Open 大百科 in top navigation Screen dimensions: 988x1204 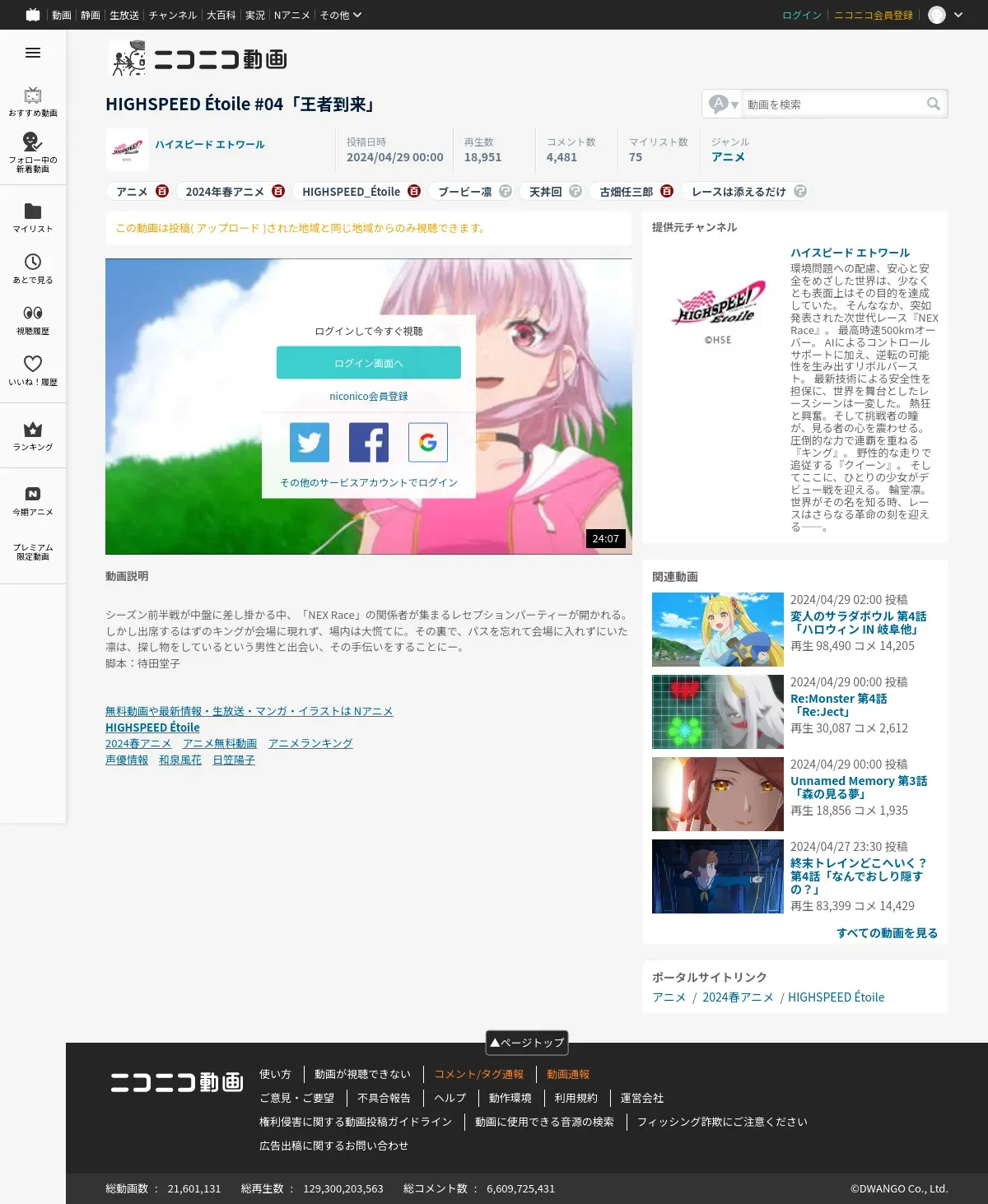click(221, 15)
